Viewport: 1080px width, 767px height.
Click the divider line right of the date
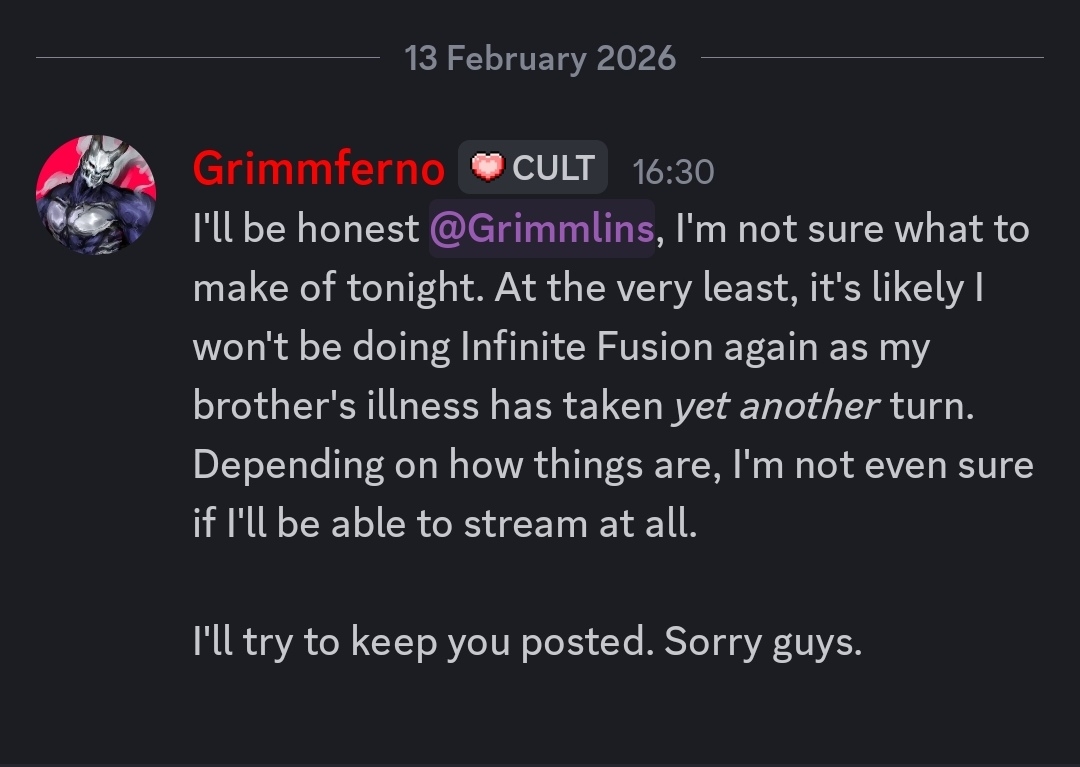coord(872,58)
